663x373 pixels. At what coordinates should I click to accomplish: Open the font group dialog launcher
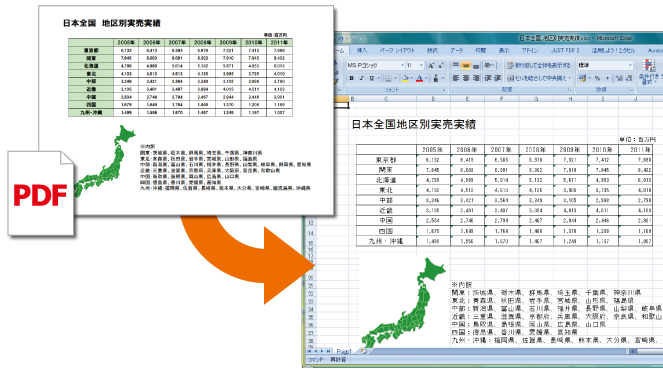(x=444, y=90)
